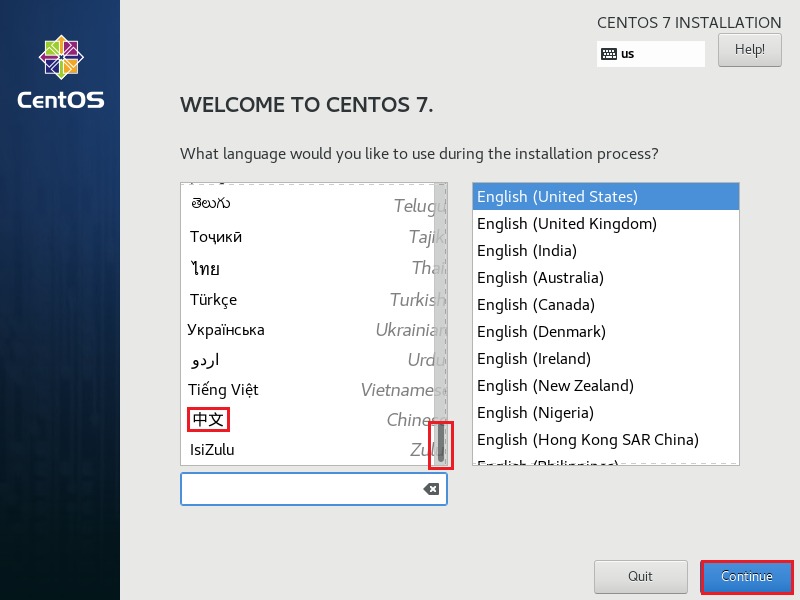Viewport: 800px width, 600px height.
Task: Select Tiếng Việt Vietnamese language
Action: [x=313, y=390]
